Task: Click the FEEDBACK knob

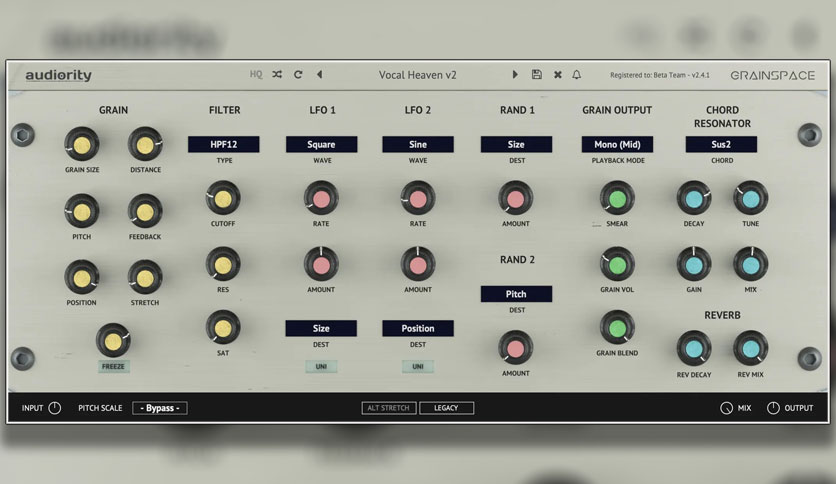Action: coord(145,212)
